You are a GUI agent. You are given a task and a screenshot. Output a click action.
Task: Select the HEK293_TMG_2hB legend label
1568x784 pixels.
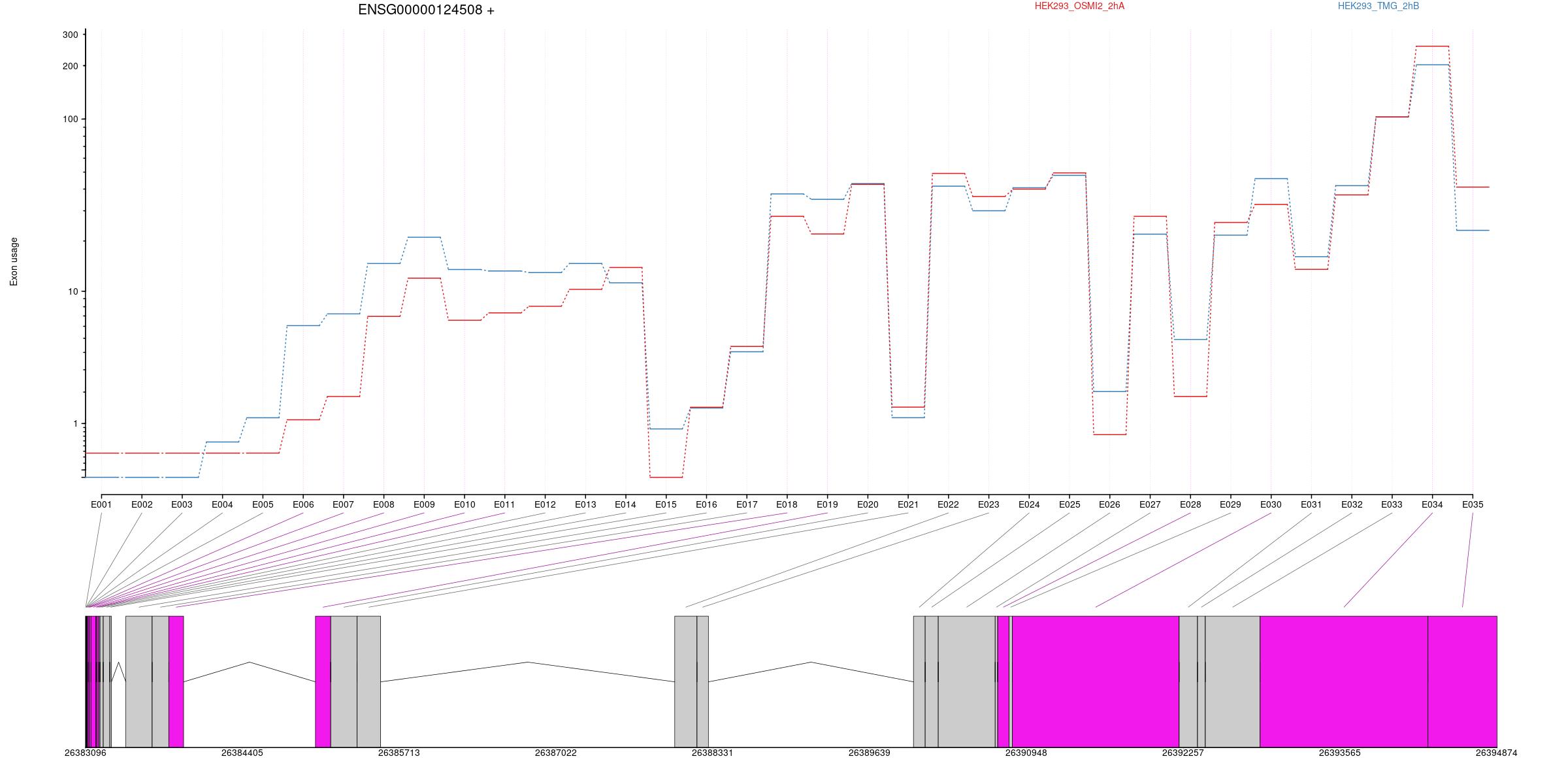pos(1379,6)
